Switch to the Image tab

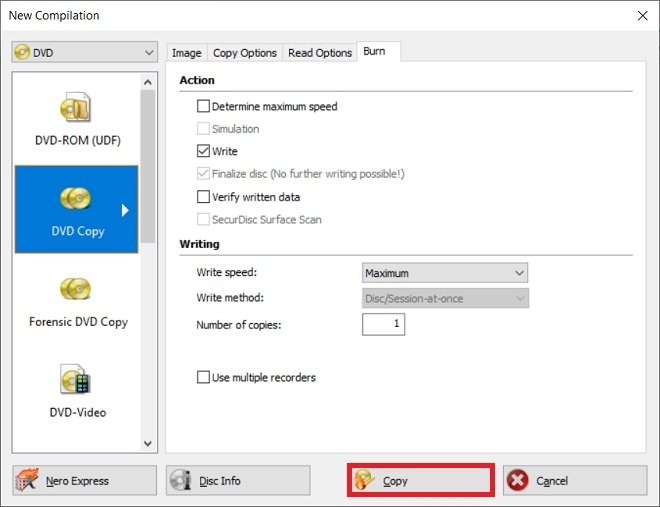tap(186, 53)
